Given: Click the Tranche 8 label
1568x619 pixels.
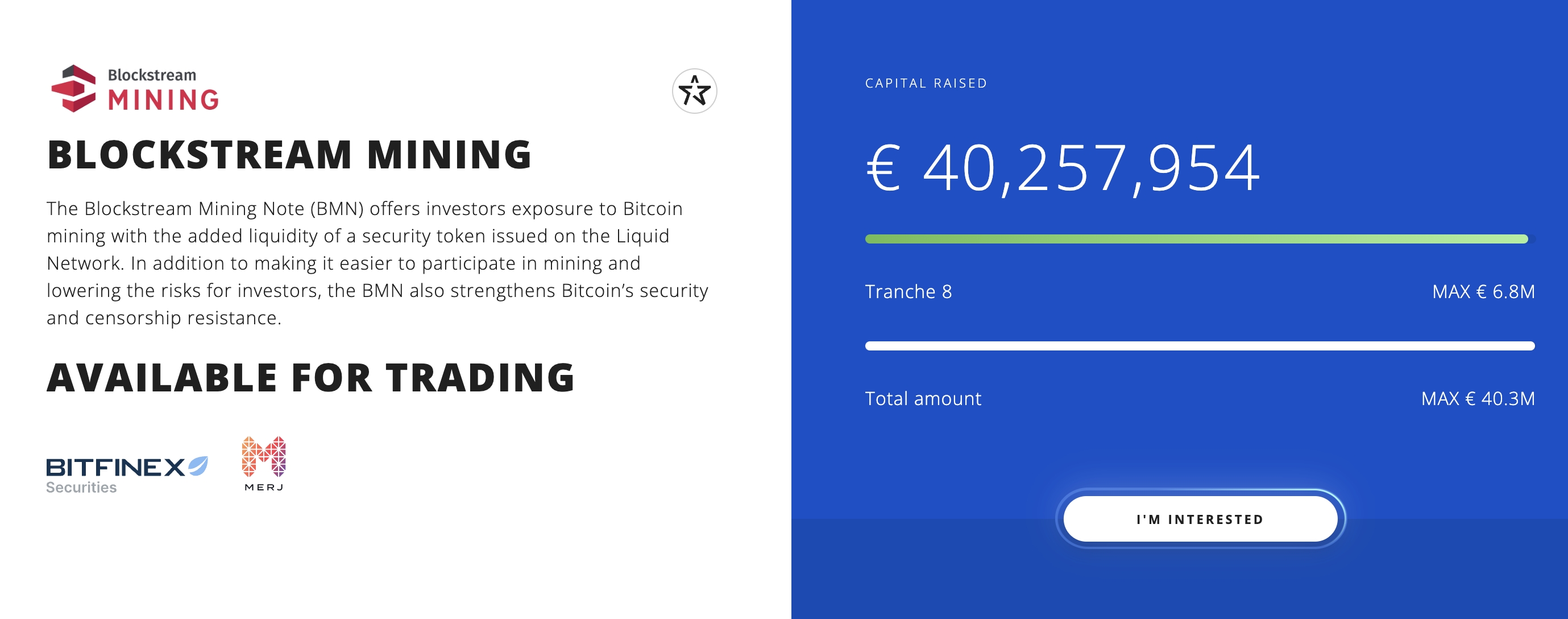Looking at the screenshot, I should click(x=908, y=292).
